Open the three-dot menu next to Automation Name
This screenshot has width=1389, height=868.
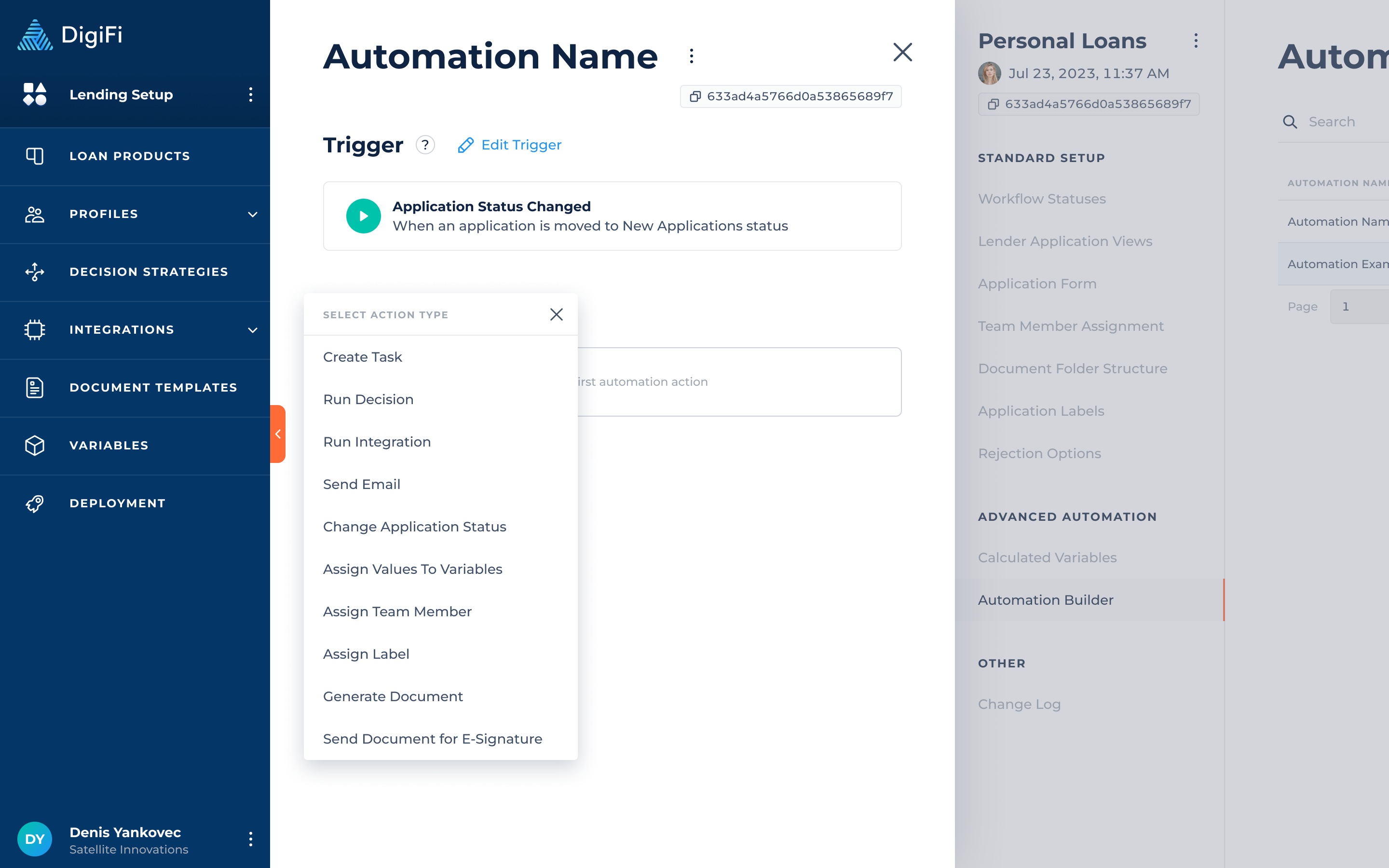coord(692,56)
